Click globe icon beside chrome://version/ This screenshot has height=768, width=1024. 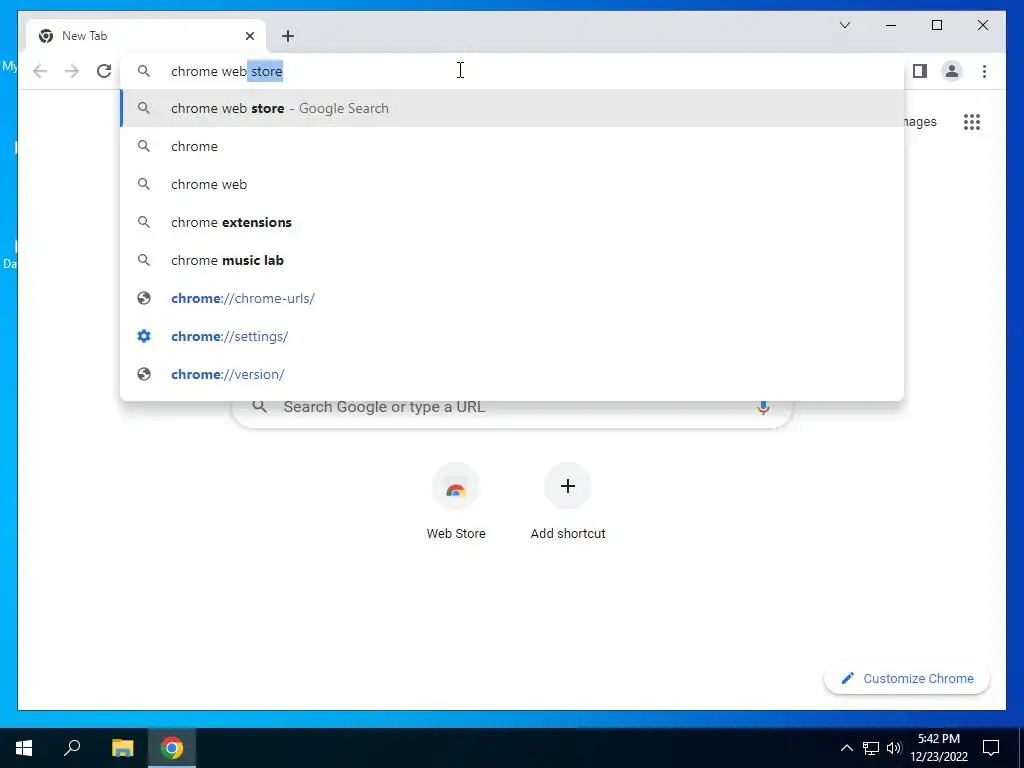[144, 374]
